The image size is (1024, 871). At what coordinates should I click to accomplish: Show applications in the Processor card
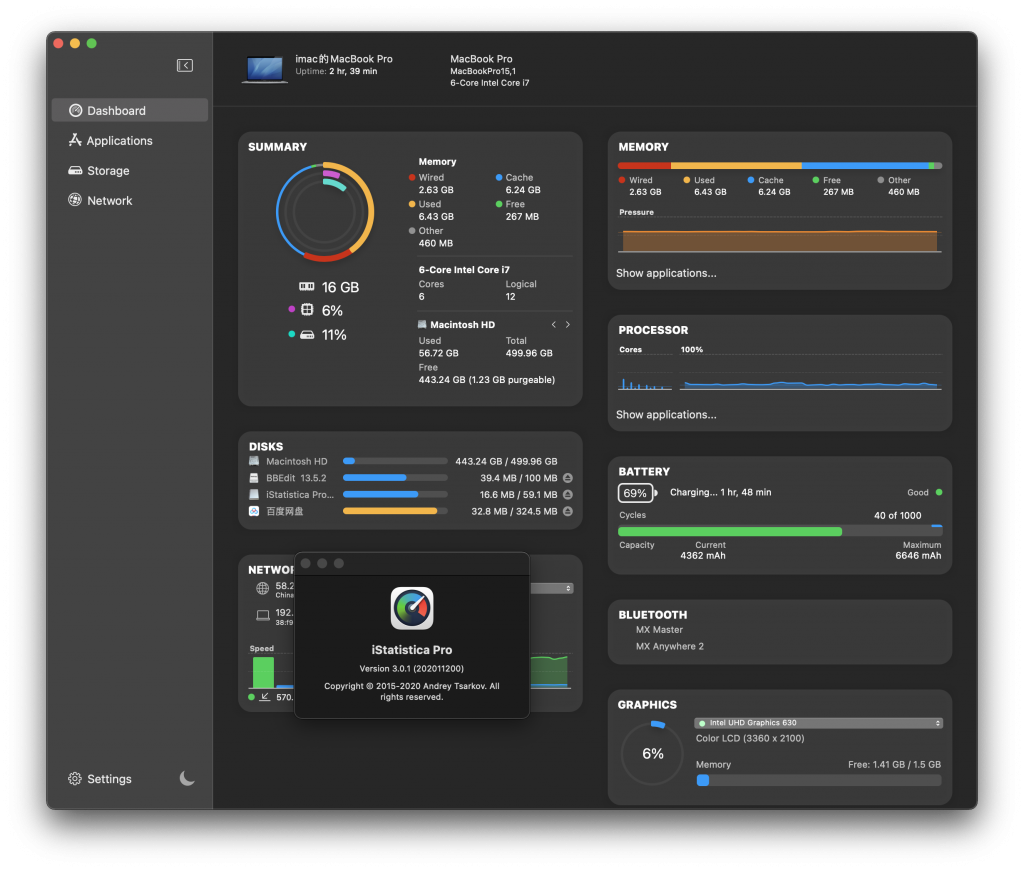666,415
